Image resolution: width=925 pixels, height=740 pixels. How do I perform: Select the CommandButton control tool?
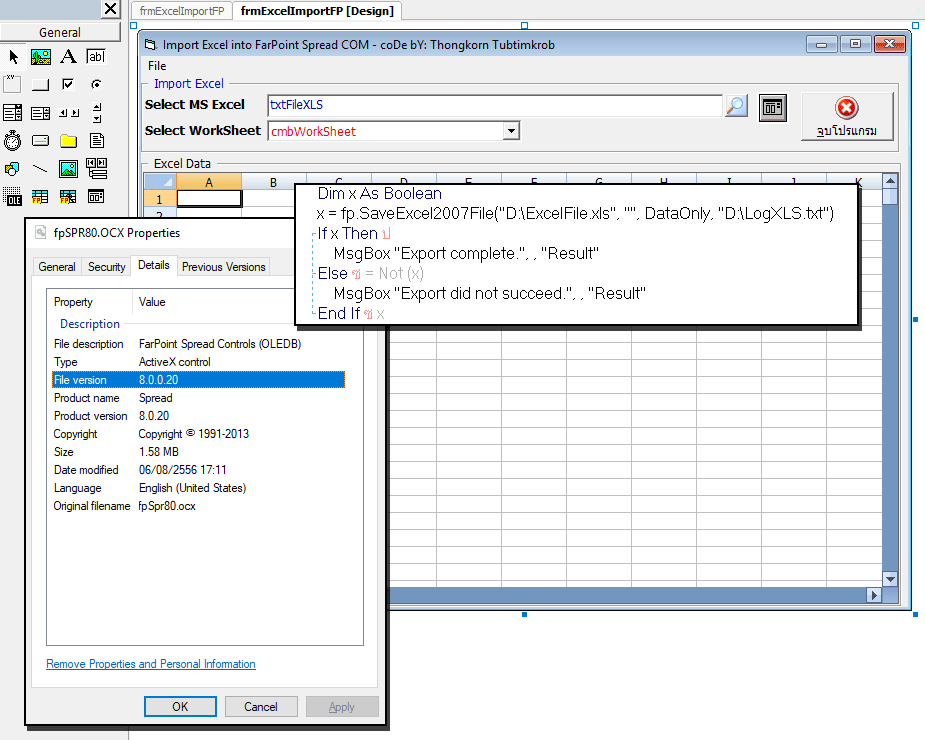(40, 84)
